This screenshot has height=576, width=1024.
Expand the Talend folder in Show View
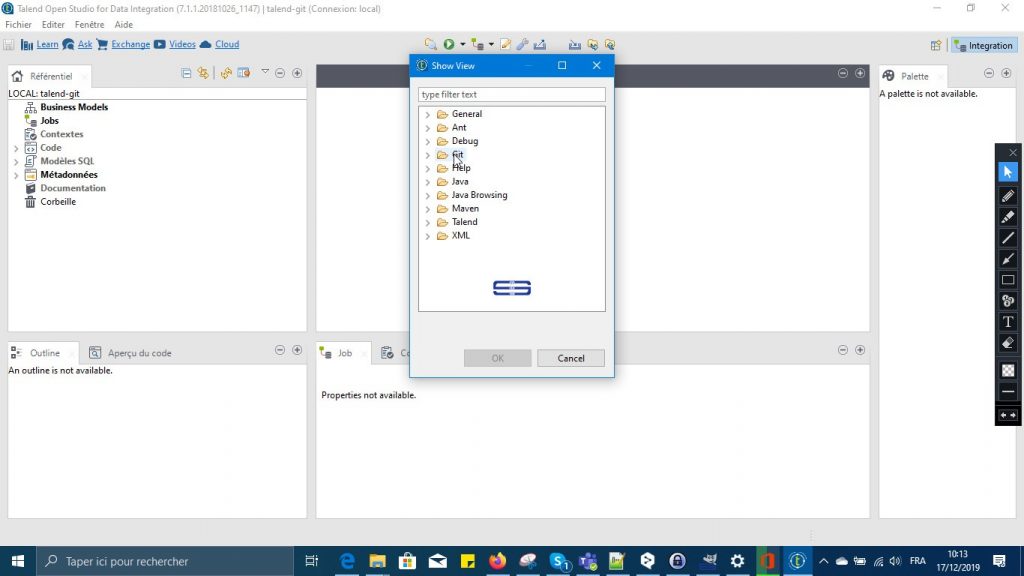[x=428, y=222]
